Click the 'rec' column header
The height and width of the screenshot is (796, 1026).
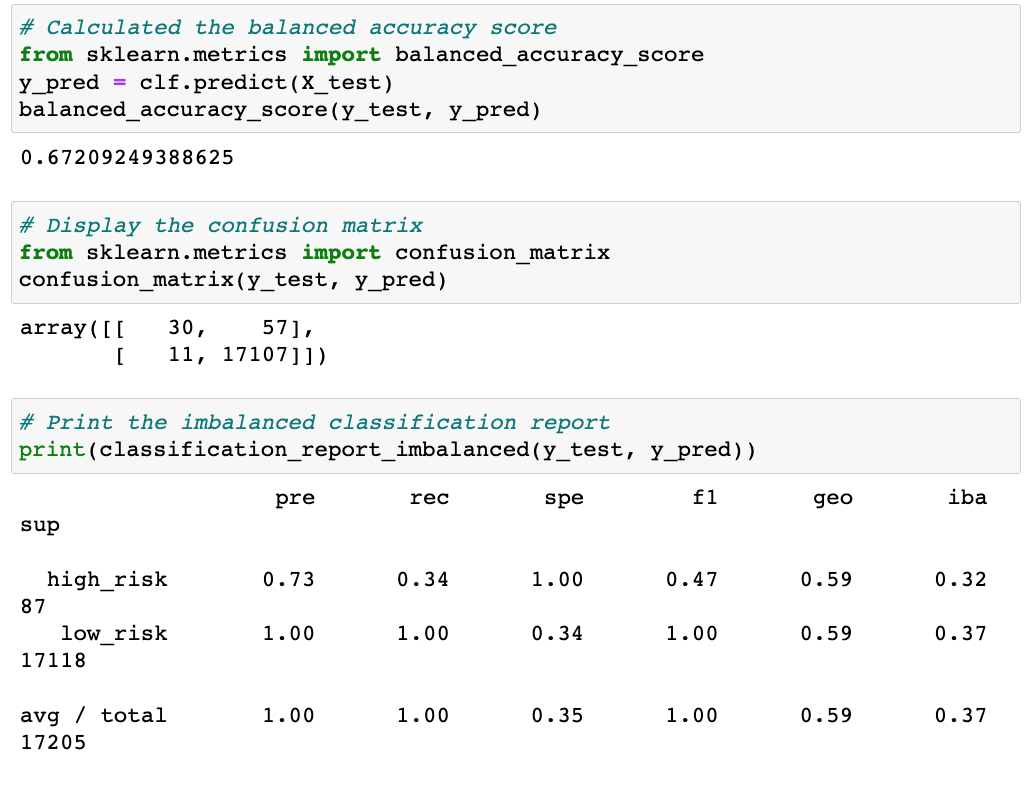click(429, 498)
